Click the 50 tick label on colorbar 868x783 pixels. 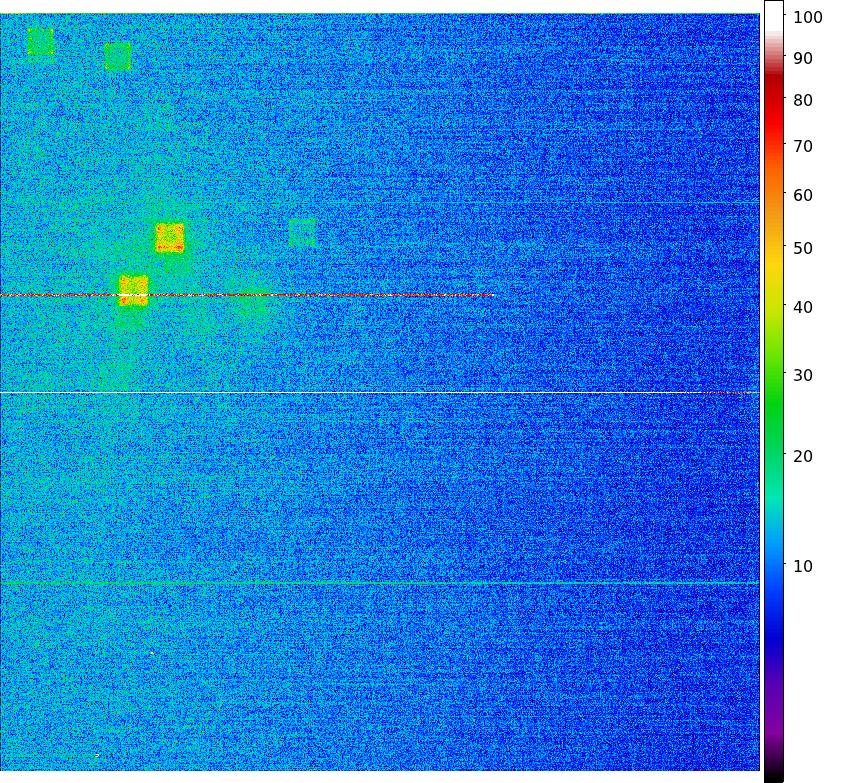[x=803, y=247]
